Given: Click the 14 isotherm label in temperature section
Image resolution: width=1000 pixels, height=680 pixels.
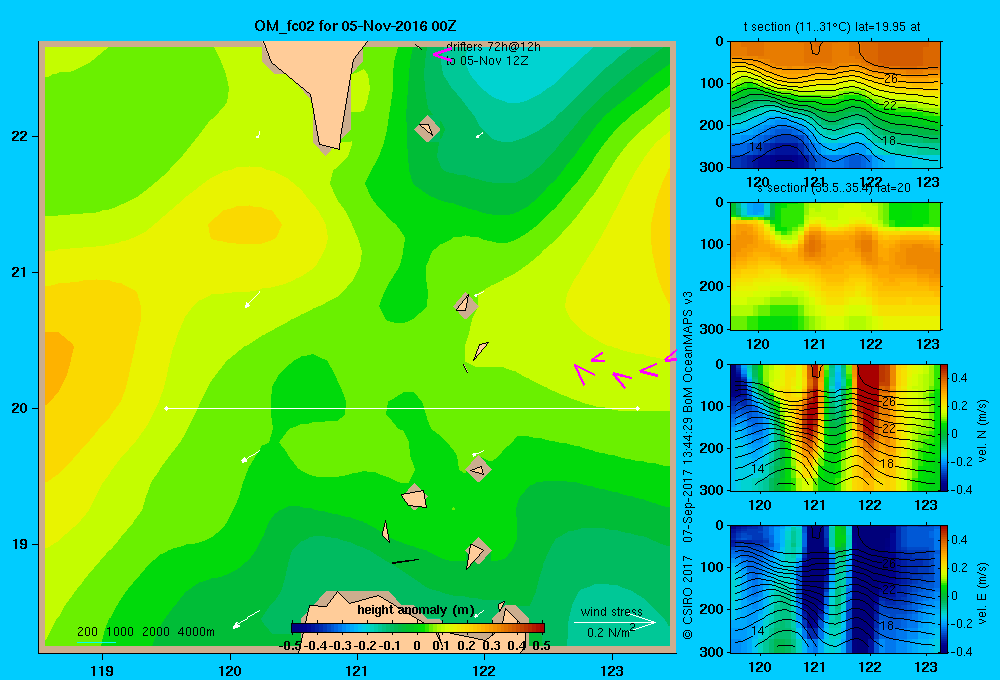Looking at the screenshot, I should tap(755, 147).
